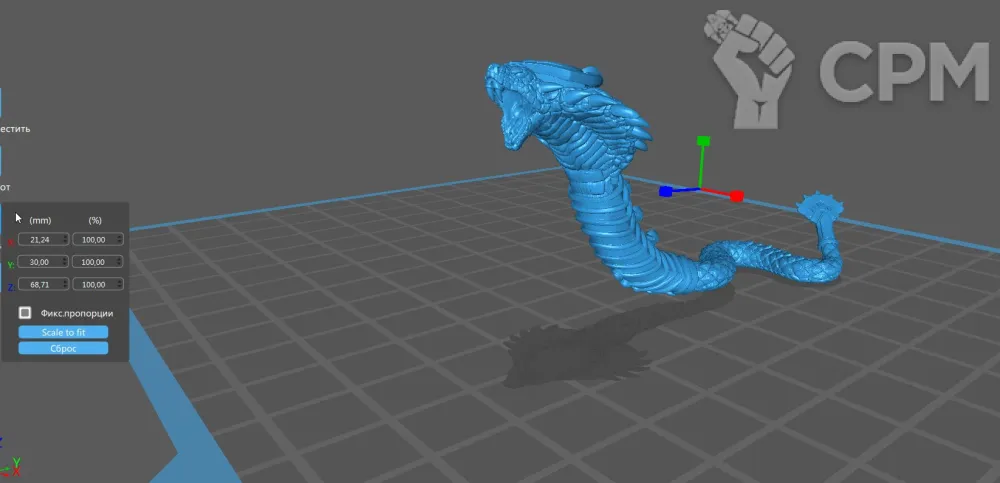Grab the green axis handle of the gizmo
The width and height of the screenshot is (1000, 483).
pos(704,141)
